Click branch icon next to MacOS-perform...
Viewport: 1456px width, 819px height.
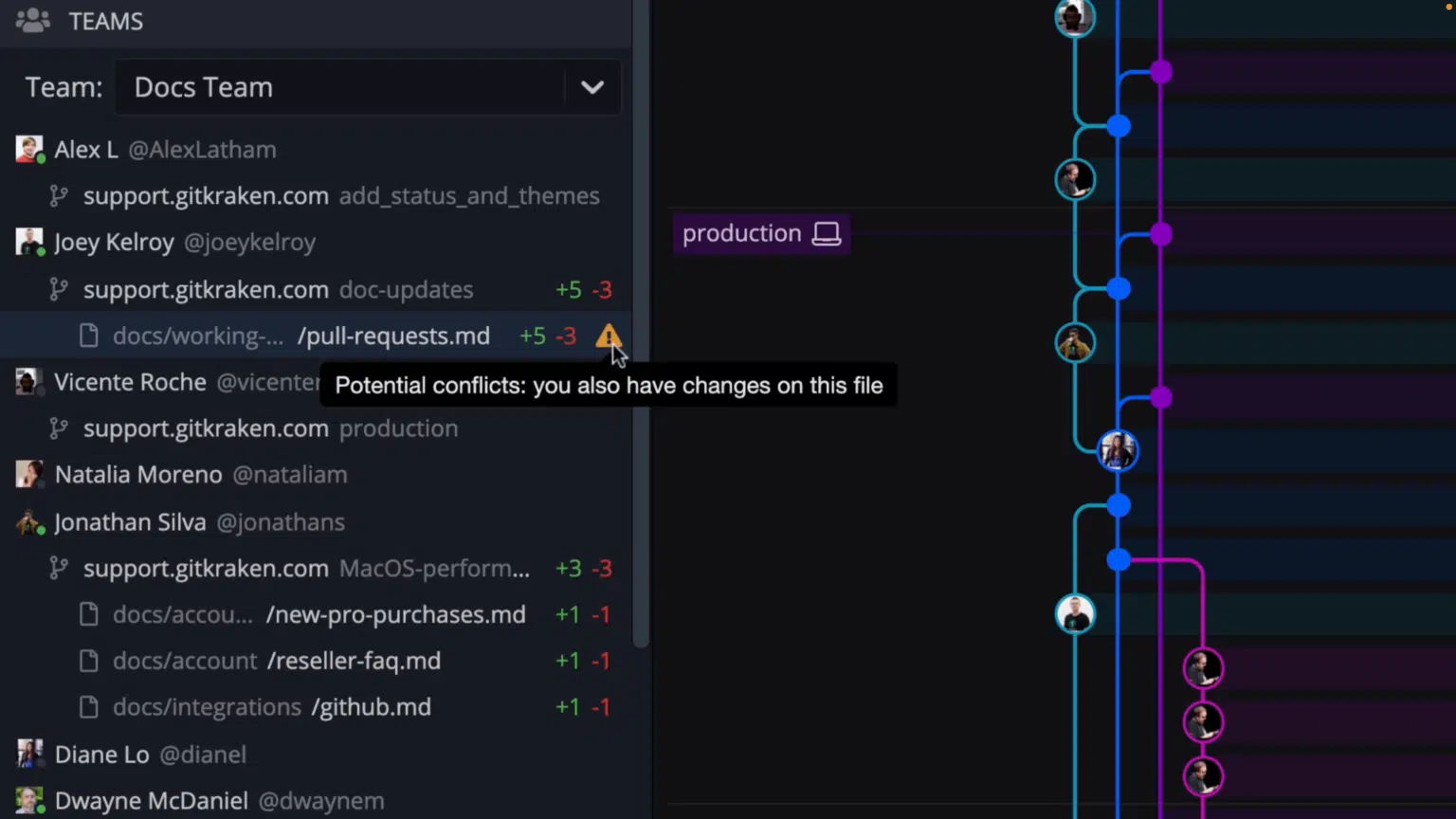pos(59,569)
